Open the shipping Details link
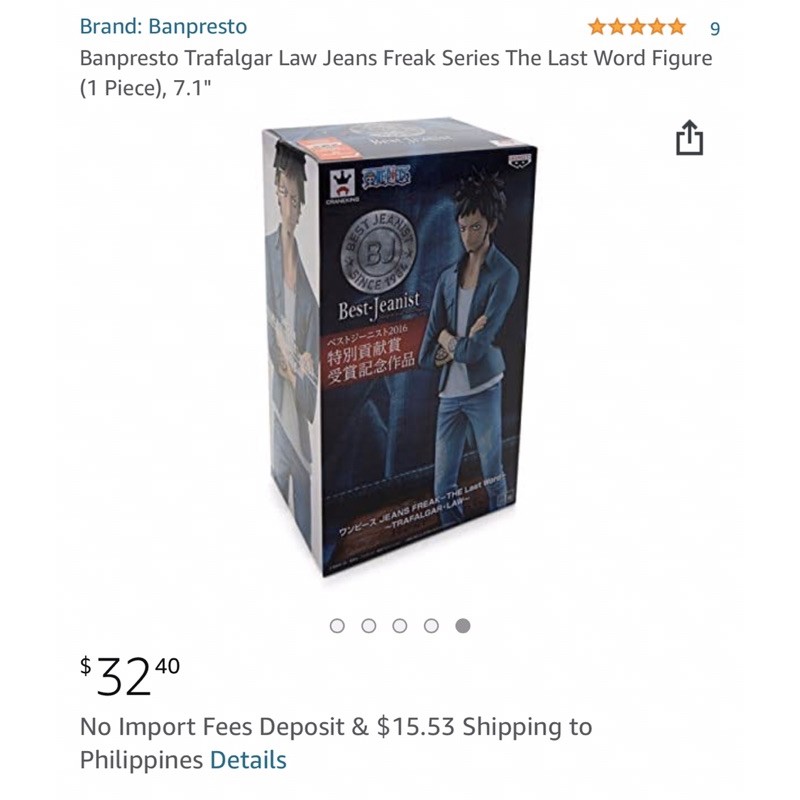 (248, 760)
